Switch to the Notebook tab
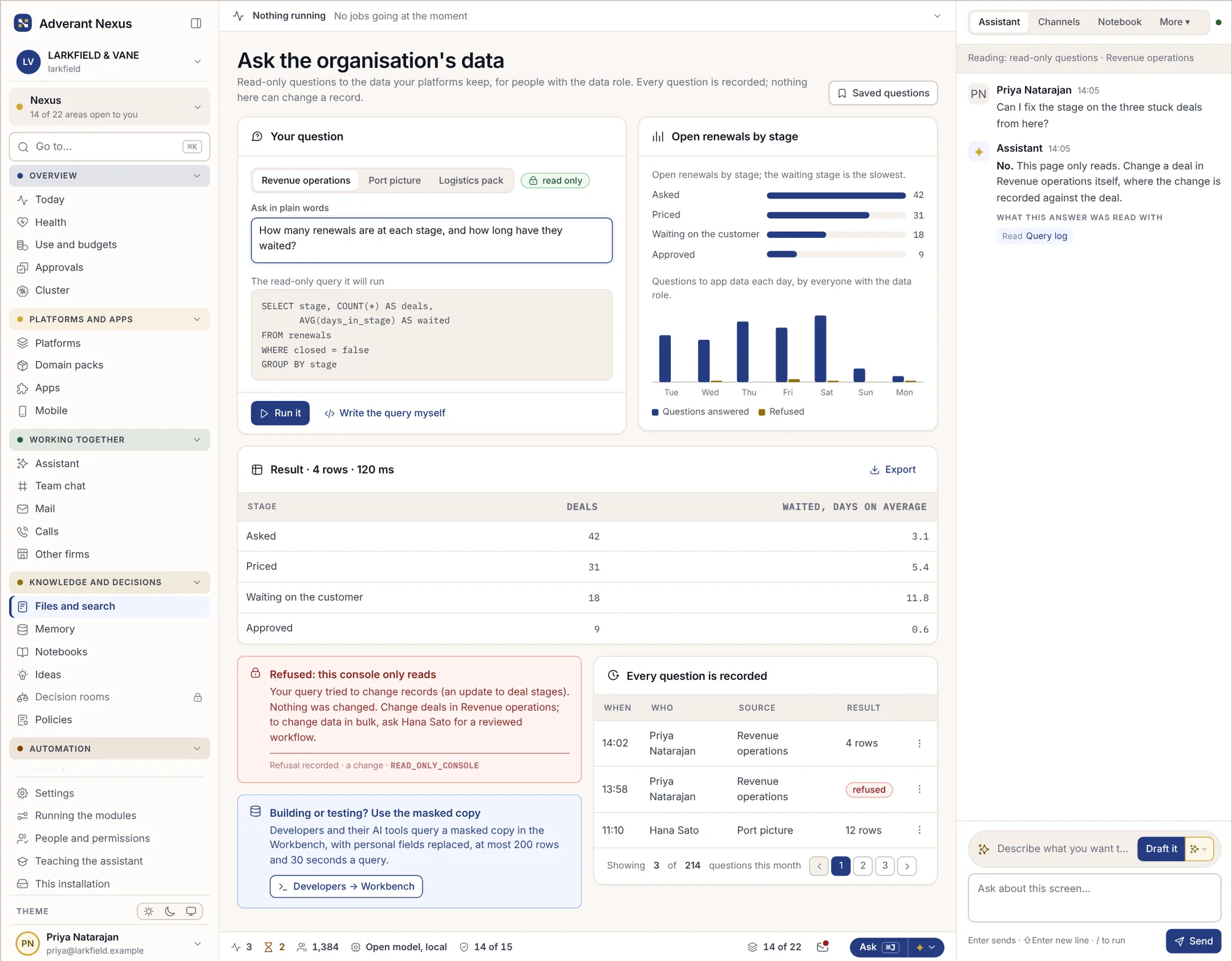 tap(1119, 22)
